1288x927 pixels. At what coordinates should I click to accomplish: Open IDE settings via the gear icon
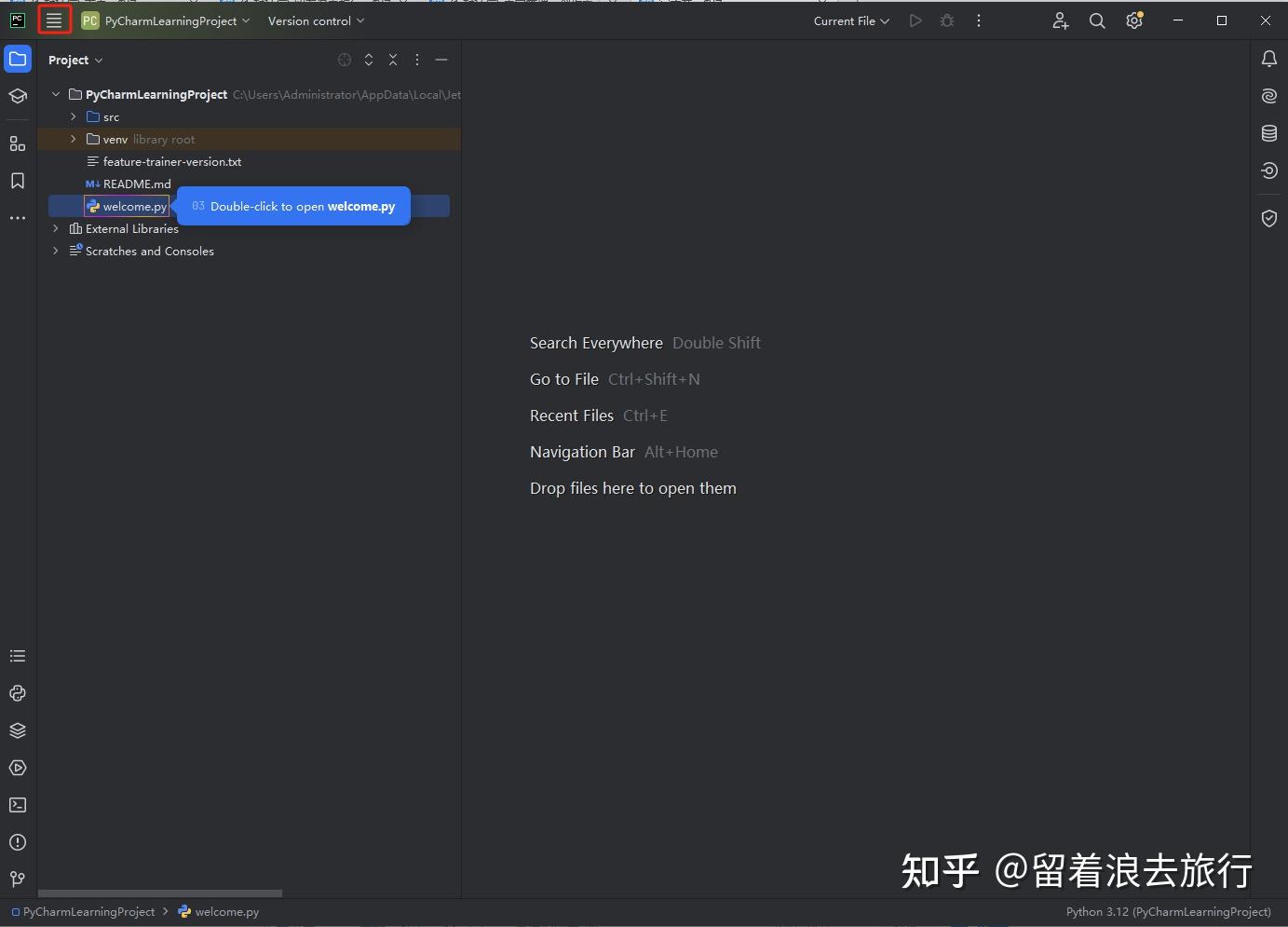[1134, 20]
